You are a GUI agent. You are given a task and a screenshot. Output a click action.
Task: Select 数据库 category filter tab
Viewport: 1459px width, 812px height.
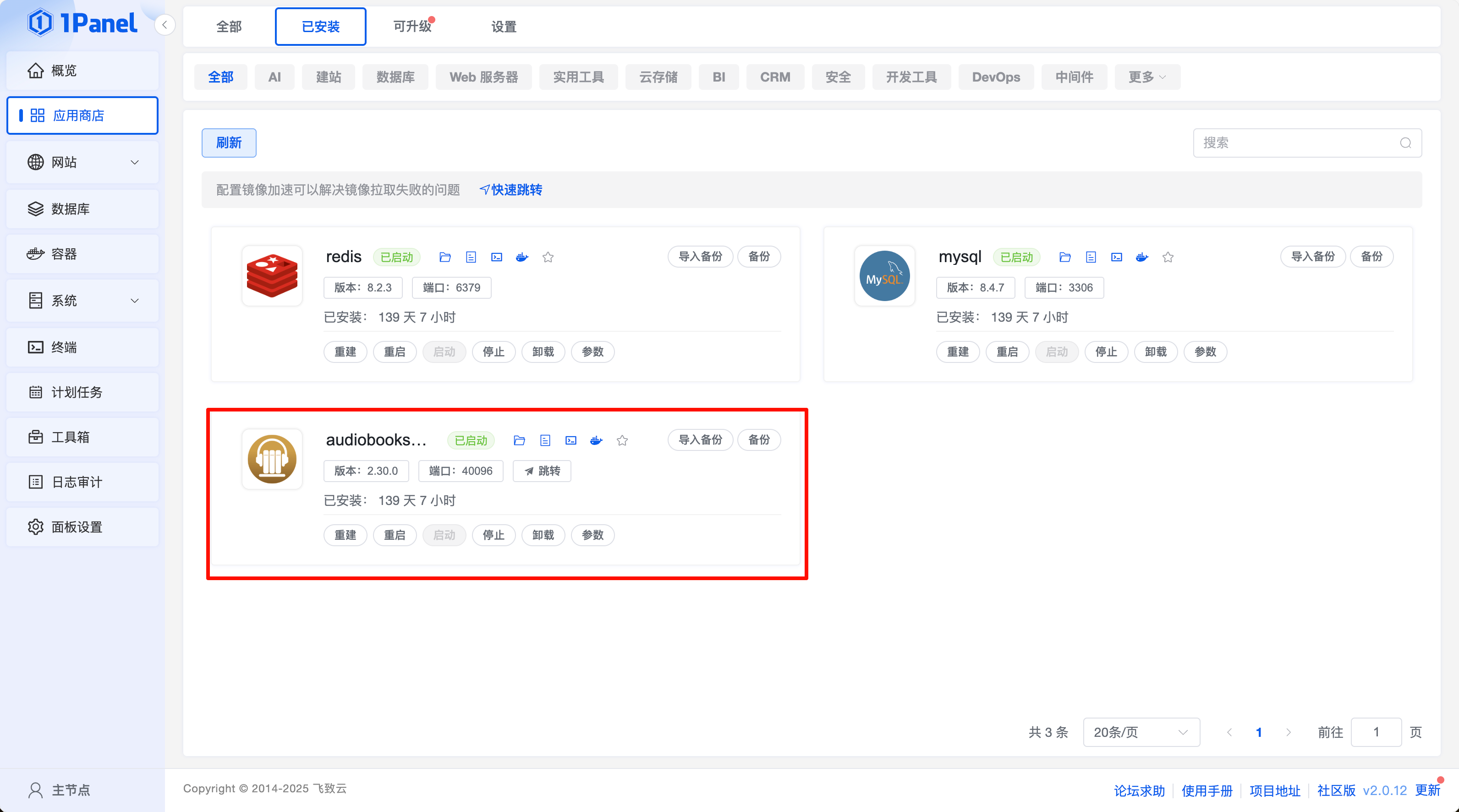tap(395, 77)
